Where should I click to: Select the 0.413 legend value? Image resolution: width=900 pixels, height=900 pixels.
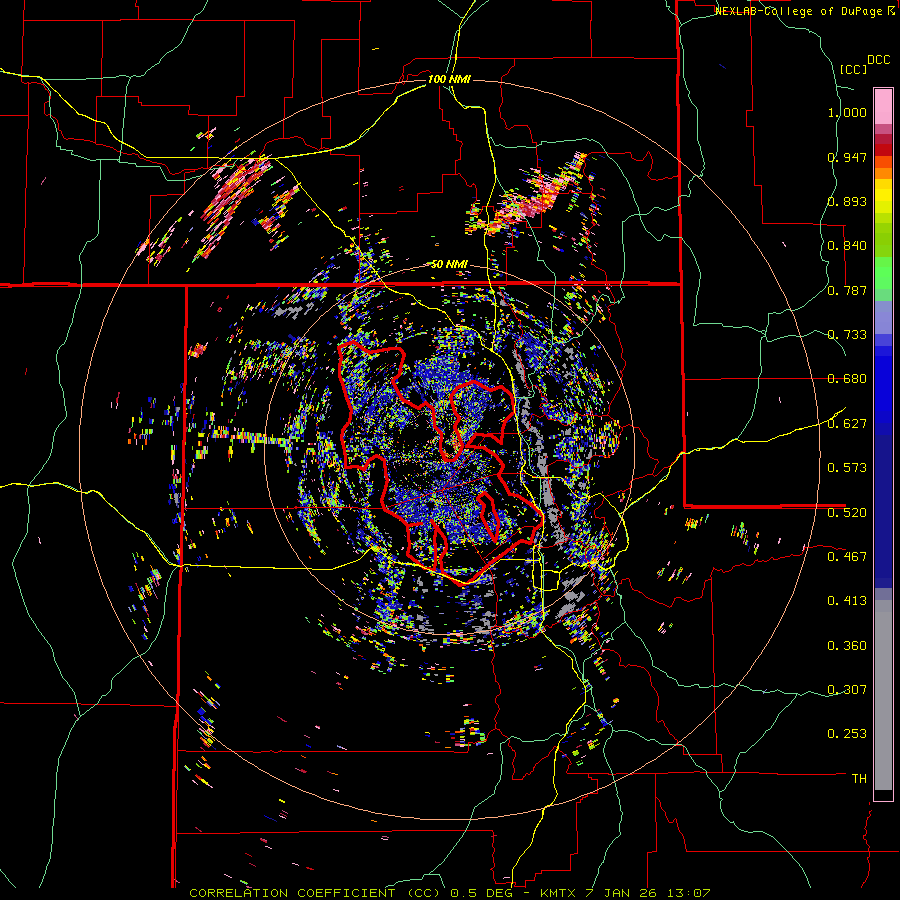tap(847, 601)
